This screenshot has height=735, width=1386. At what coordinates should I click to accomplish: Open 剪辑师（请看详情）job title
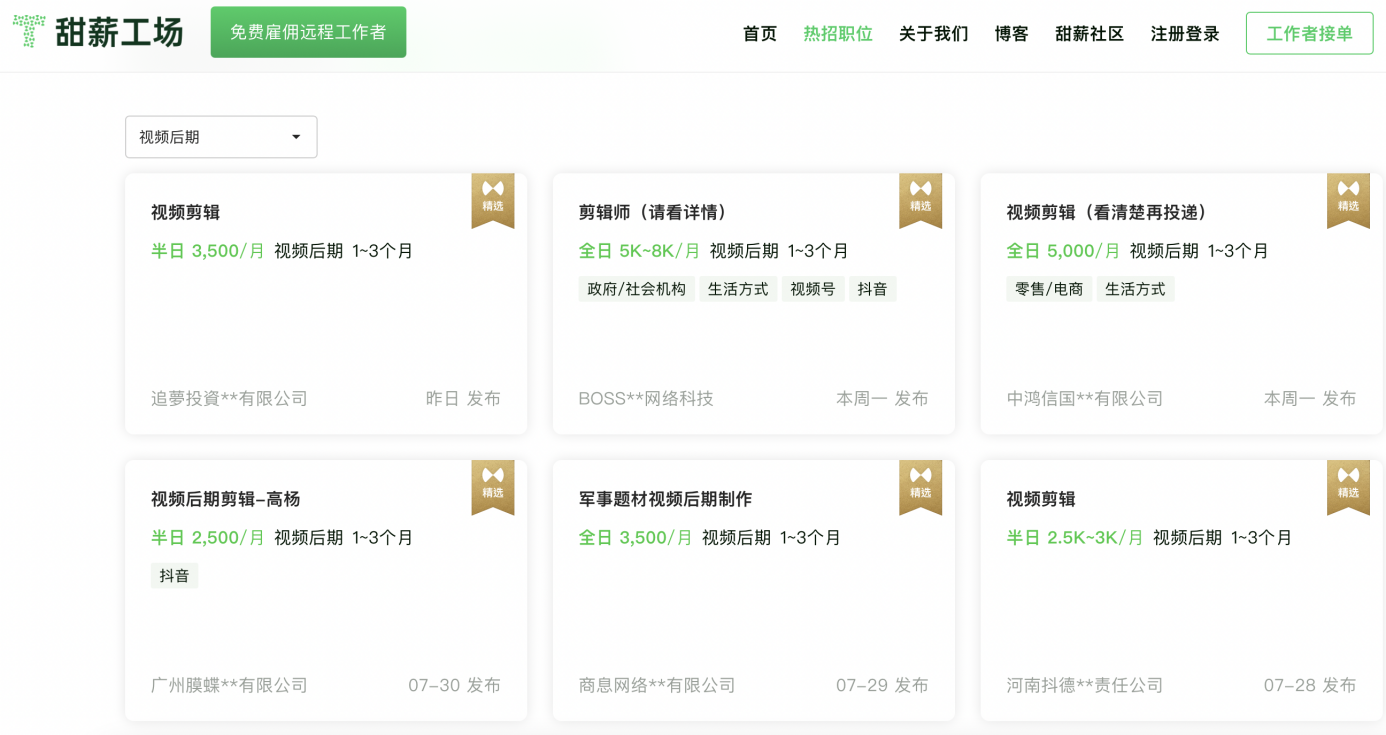(x=656, y=212)
